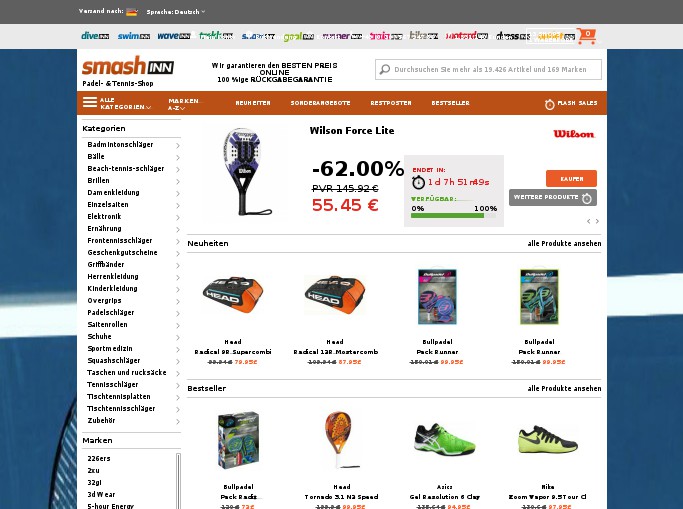Go to the next flash sale arrow

[x=597, y=221]
